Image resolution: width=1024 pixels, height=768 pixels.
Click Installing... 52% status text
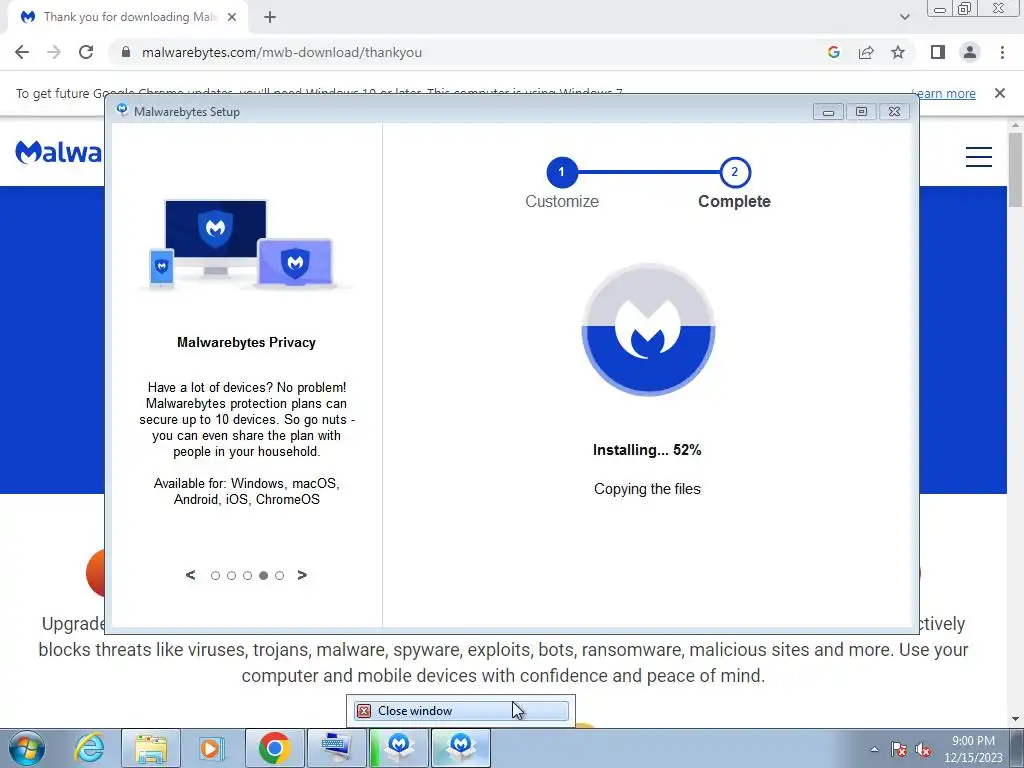pos(647,450)
